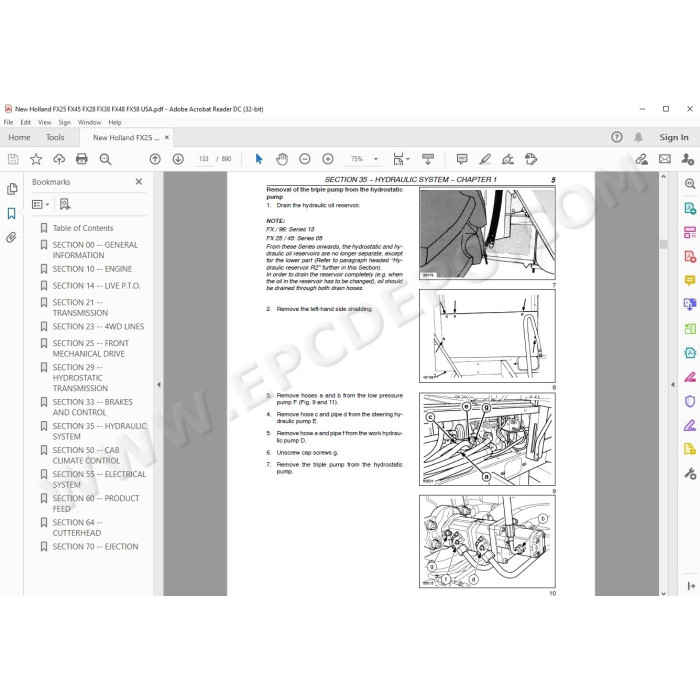Toggle the Bookmarks panel sidebar icon

[12, 213]
